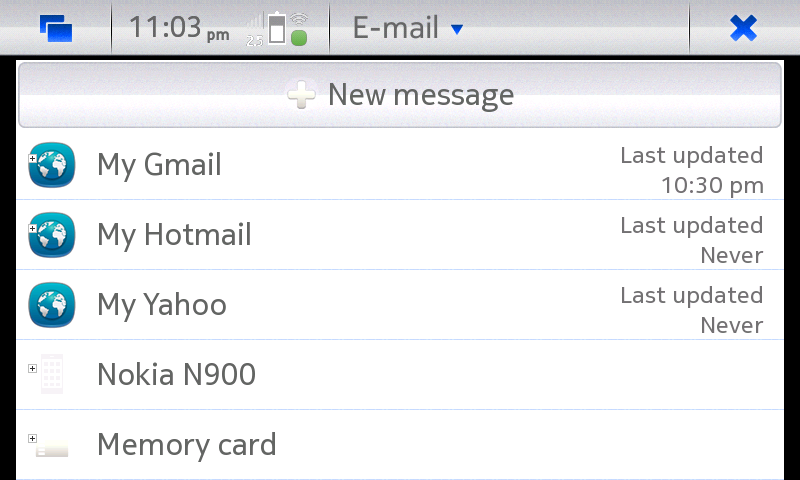The image size is (800, 480).
Task: Click the My Hotmail globe icon
Action: (52, 235)
